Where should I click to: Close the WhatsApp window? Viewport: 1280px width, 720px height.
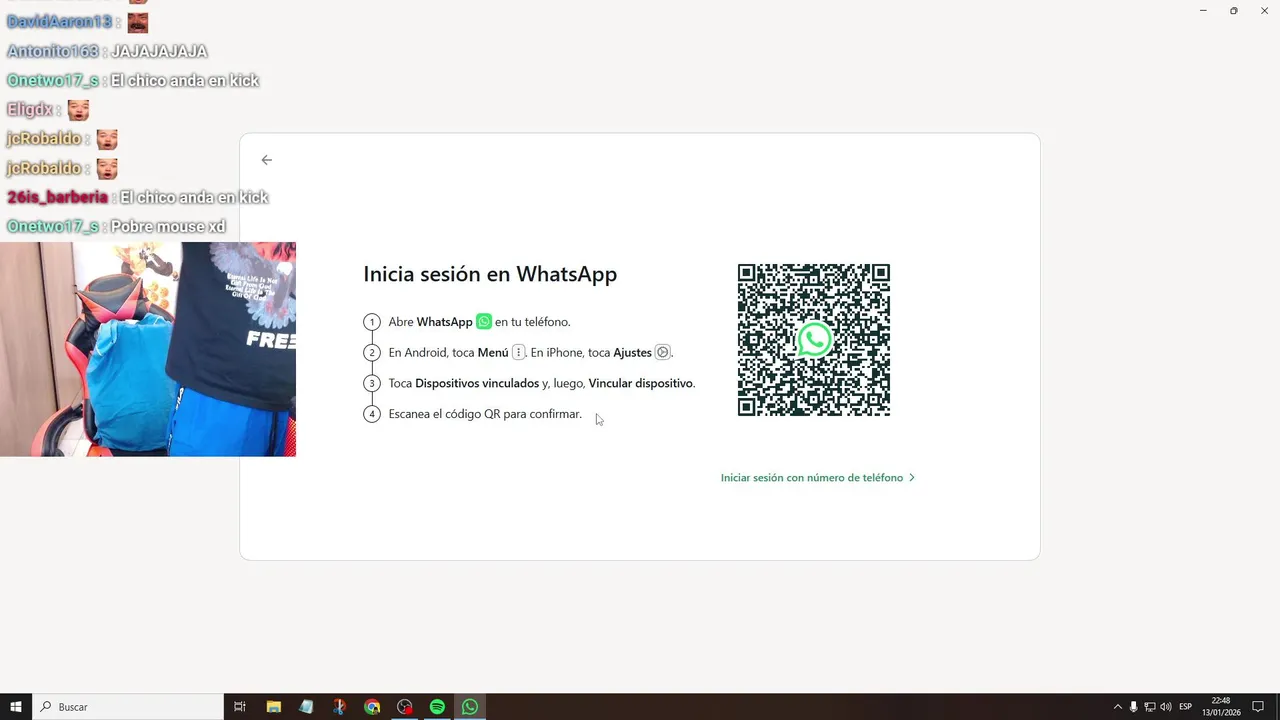coord(1264,11)
